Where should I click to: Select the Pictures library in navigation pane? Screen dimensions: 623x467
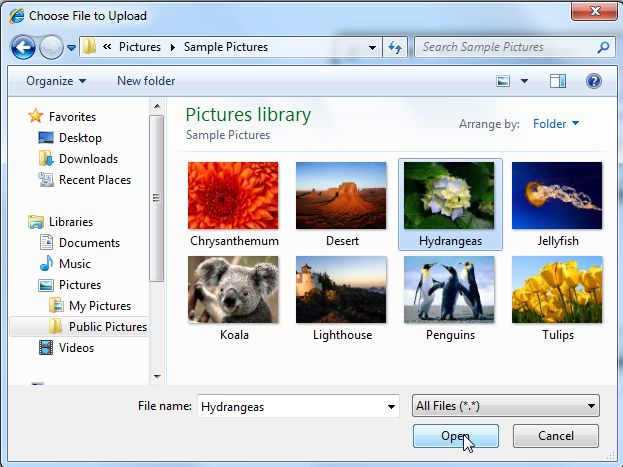pos(70,285)
